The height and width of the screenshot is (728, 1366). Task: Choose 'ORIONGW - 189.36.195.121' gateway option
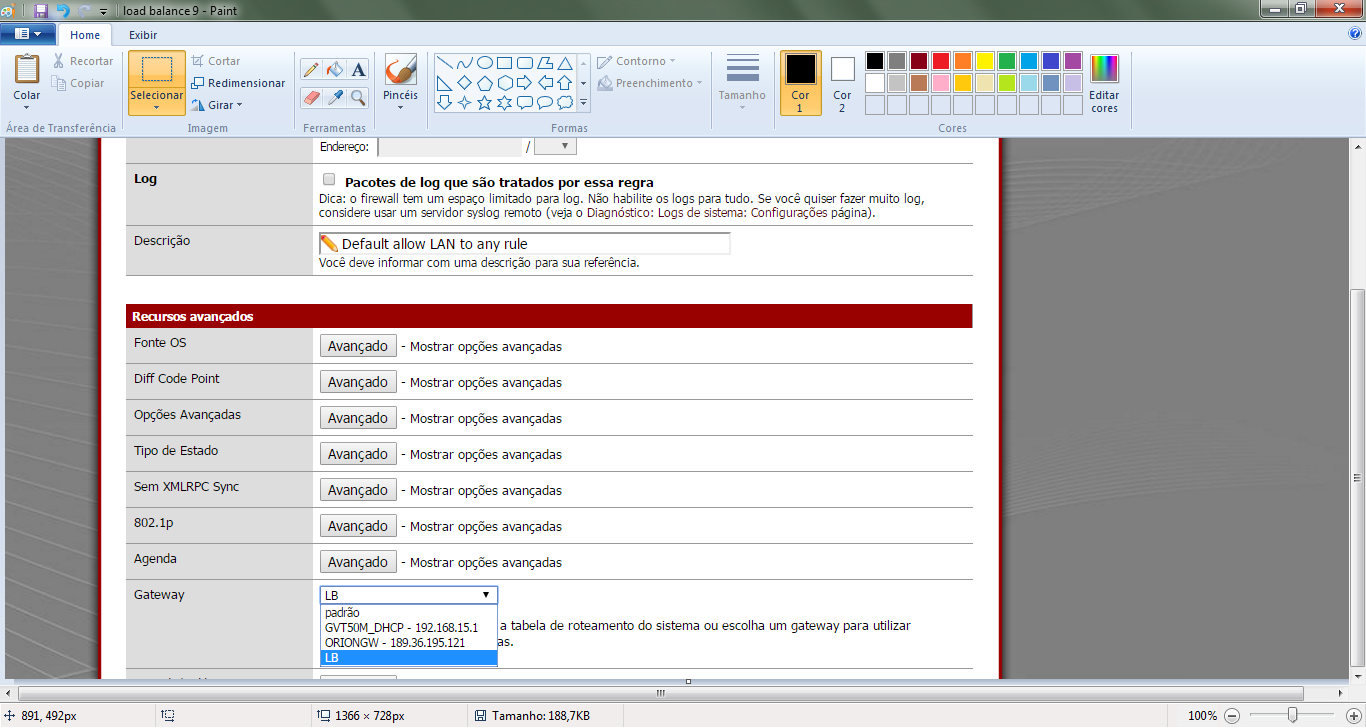(409, 643)
